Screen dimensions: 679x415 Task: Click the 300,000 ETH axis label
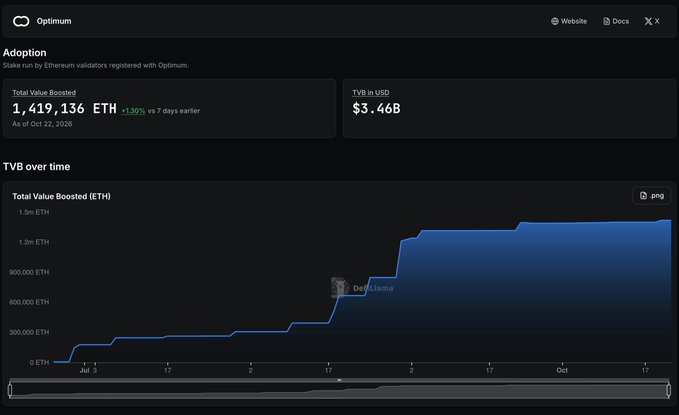pyautogui.click(x=29, y=332)
